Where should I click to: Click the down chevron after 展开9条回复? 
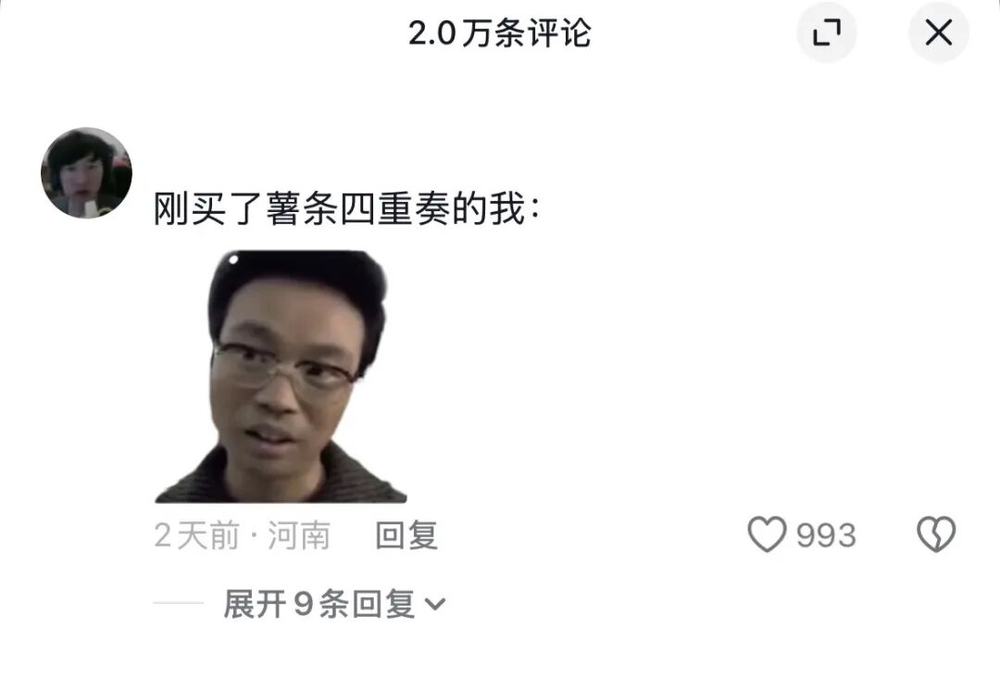(436, 604)
